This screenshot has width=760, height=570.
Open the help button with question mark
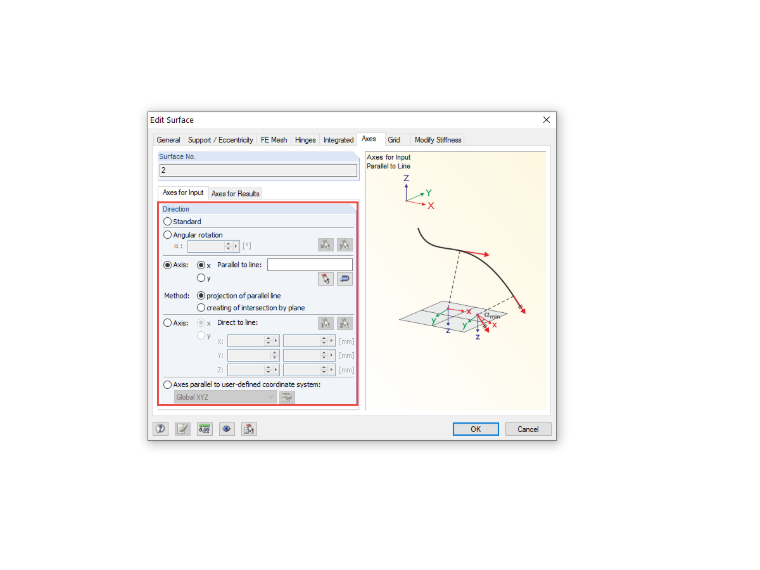[x=160, y=429]
